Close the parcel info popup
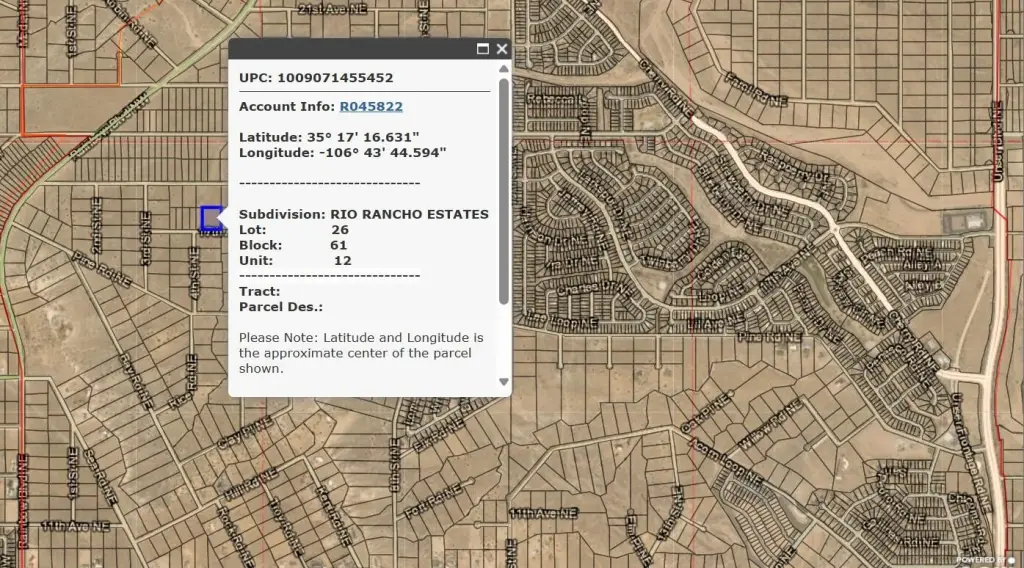This screenshot has height=568, width=1024. [x=502, y=49]
